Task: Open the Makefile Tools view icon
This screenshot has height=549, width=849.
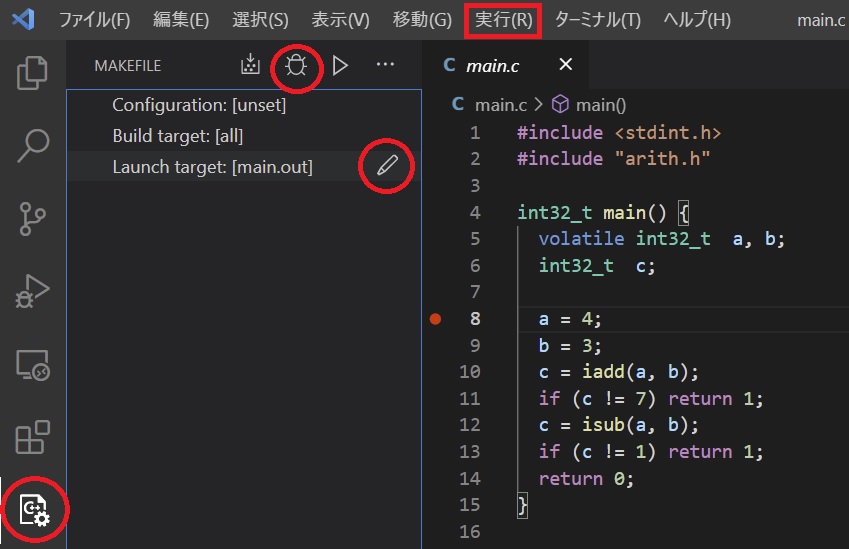Action: [35, 509]
